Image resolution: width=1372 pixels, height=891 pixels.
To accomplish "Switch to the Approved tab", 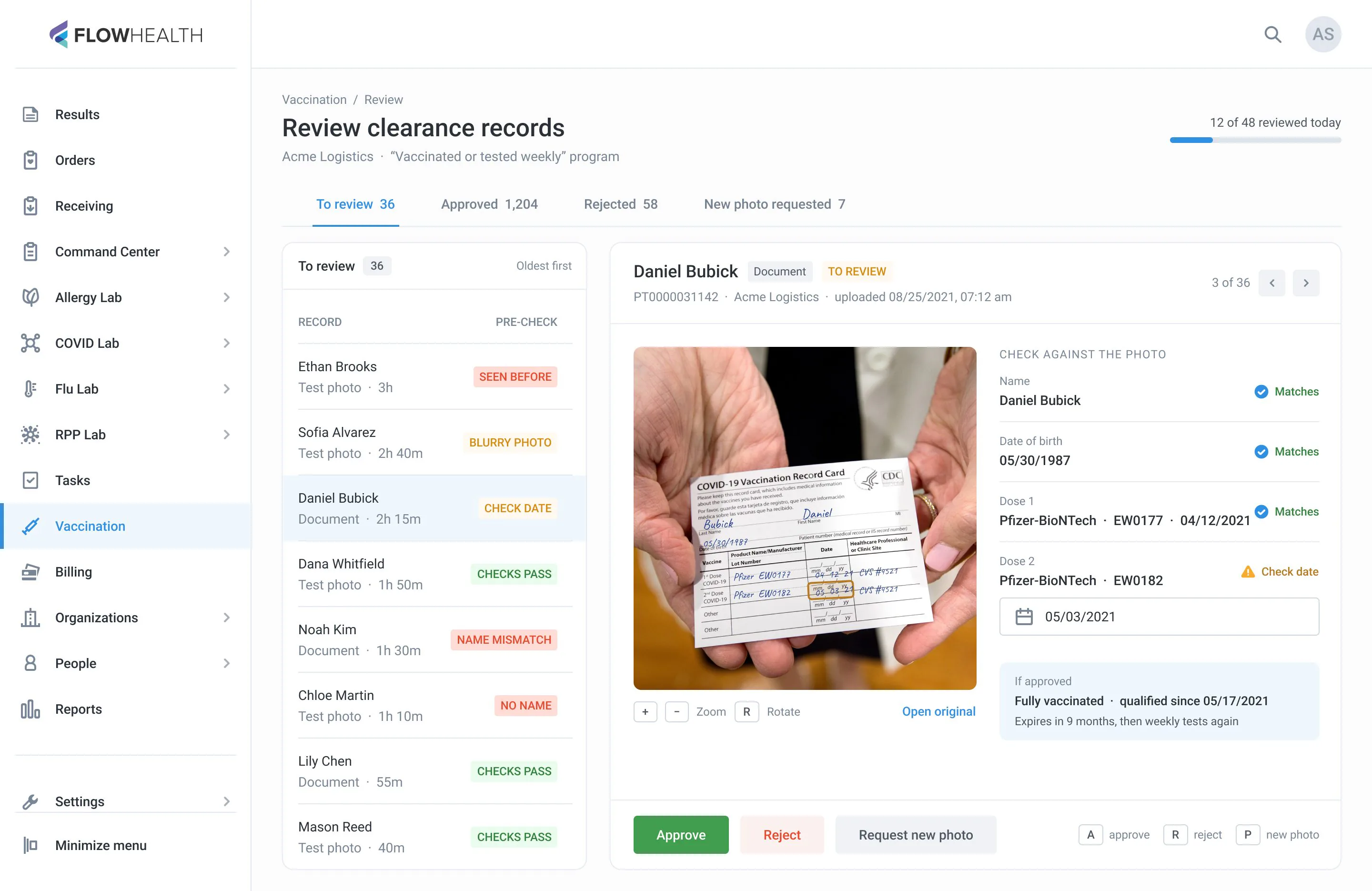I will (489, 204).
